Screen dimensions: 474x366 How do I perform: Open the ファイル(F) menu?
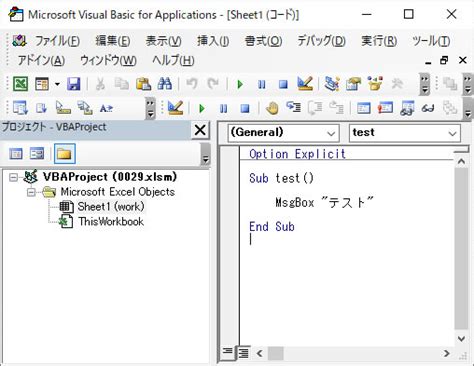(57, 41)
